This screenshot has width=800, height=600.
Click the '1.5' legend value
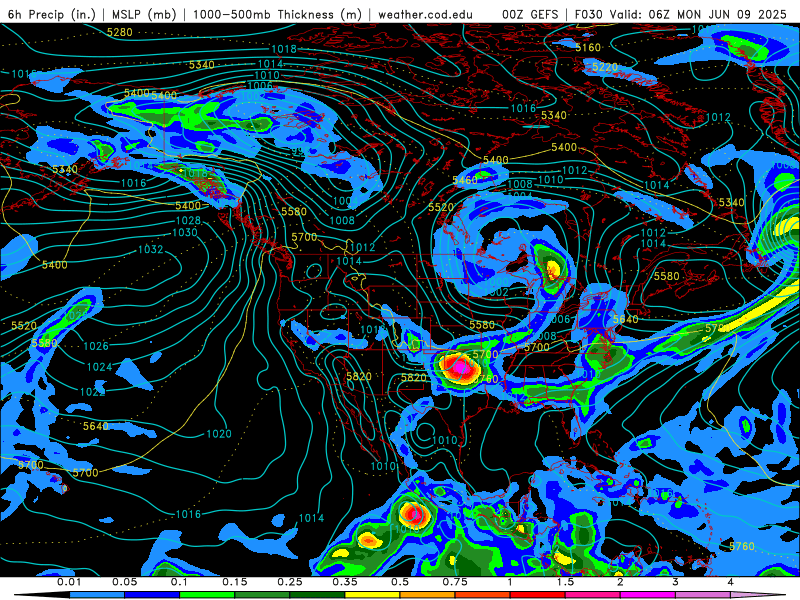point(565,582)
